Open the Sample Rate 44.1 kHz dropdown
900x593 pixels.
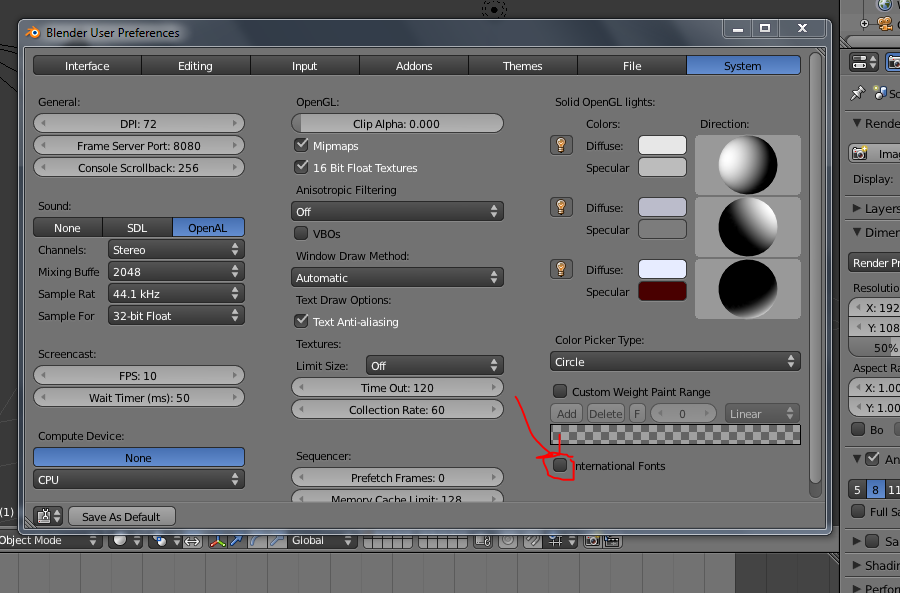coord(176,293)
